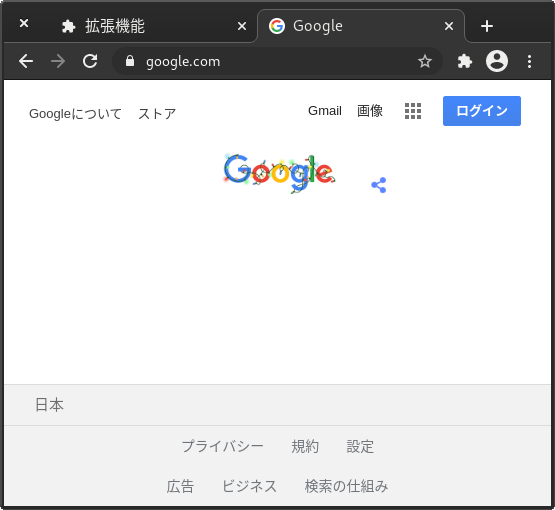Open the 広告 footer link

click(x=180, y=486)
